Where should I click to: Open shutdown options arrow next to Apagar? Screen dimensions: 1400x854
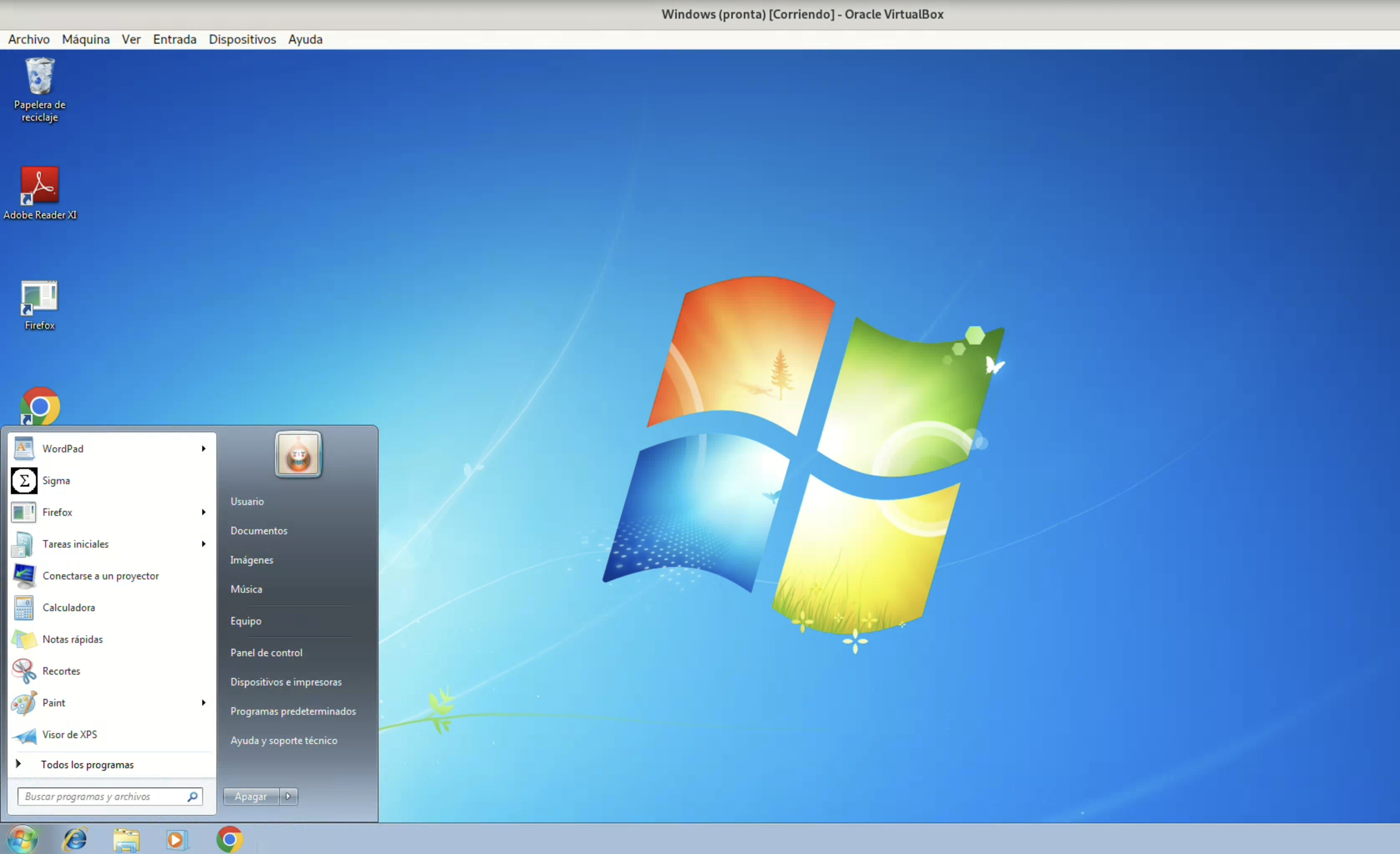coord(289,797)
